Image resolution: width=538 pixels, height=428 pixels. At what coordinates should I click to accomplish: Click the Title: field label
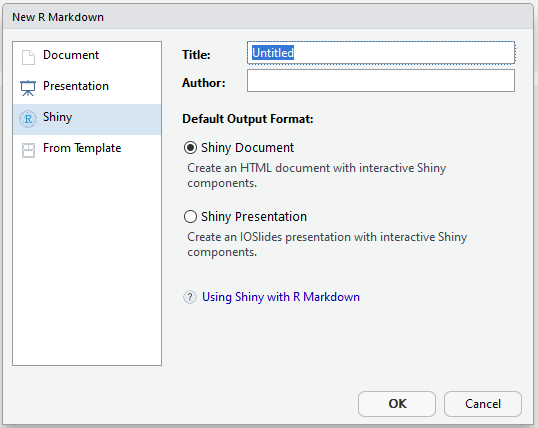(x=196, y=55)
